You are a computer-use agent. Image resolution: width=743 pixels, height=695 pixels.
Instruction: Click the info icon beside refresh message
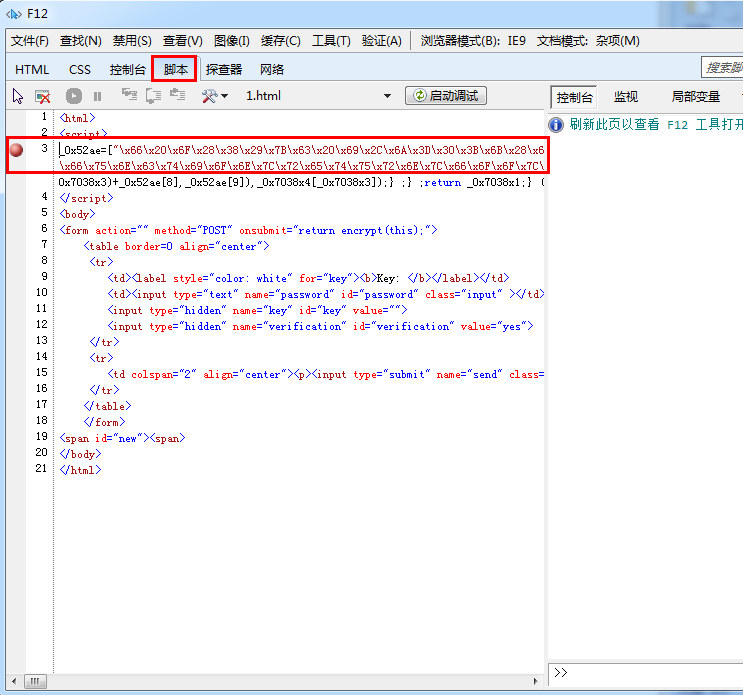pos(556,125)
